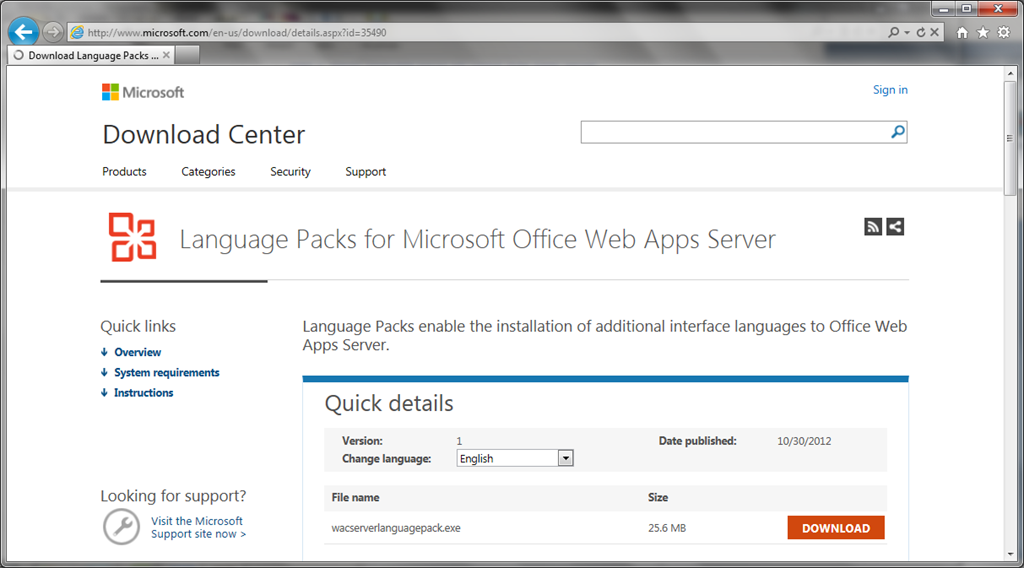The width and height of the screenshot is (1024, 568).
Task: Click into the Download Center search field
Action: (734, 132)
